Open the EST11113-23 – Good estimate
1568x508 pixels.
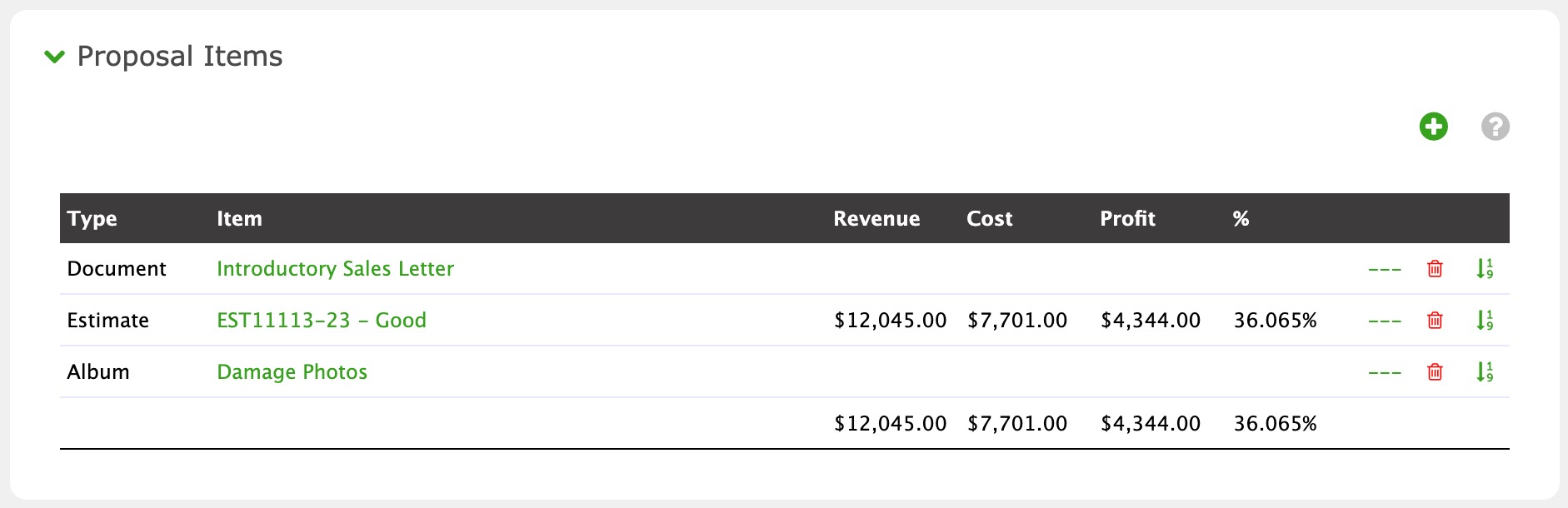coord(322,321)
